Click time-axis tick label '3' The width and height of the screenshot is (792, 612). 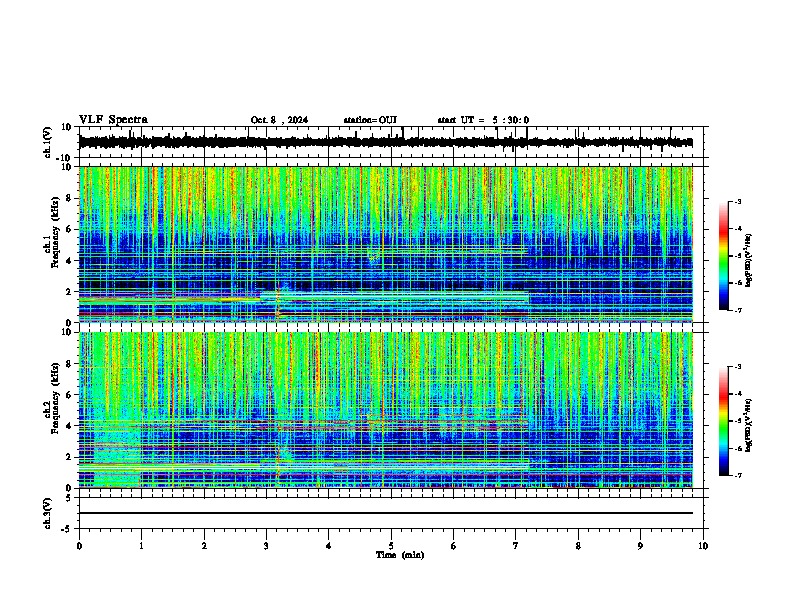coord(266,546)
